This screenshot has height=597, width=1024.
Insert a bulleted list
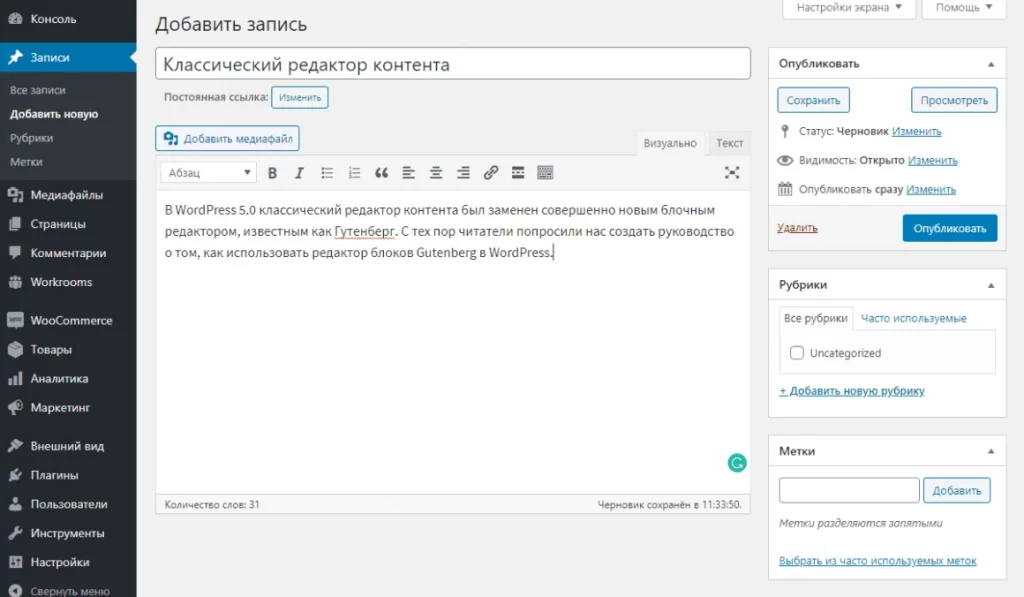coord(326,173)
